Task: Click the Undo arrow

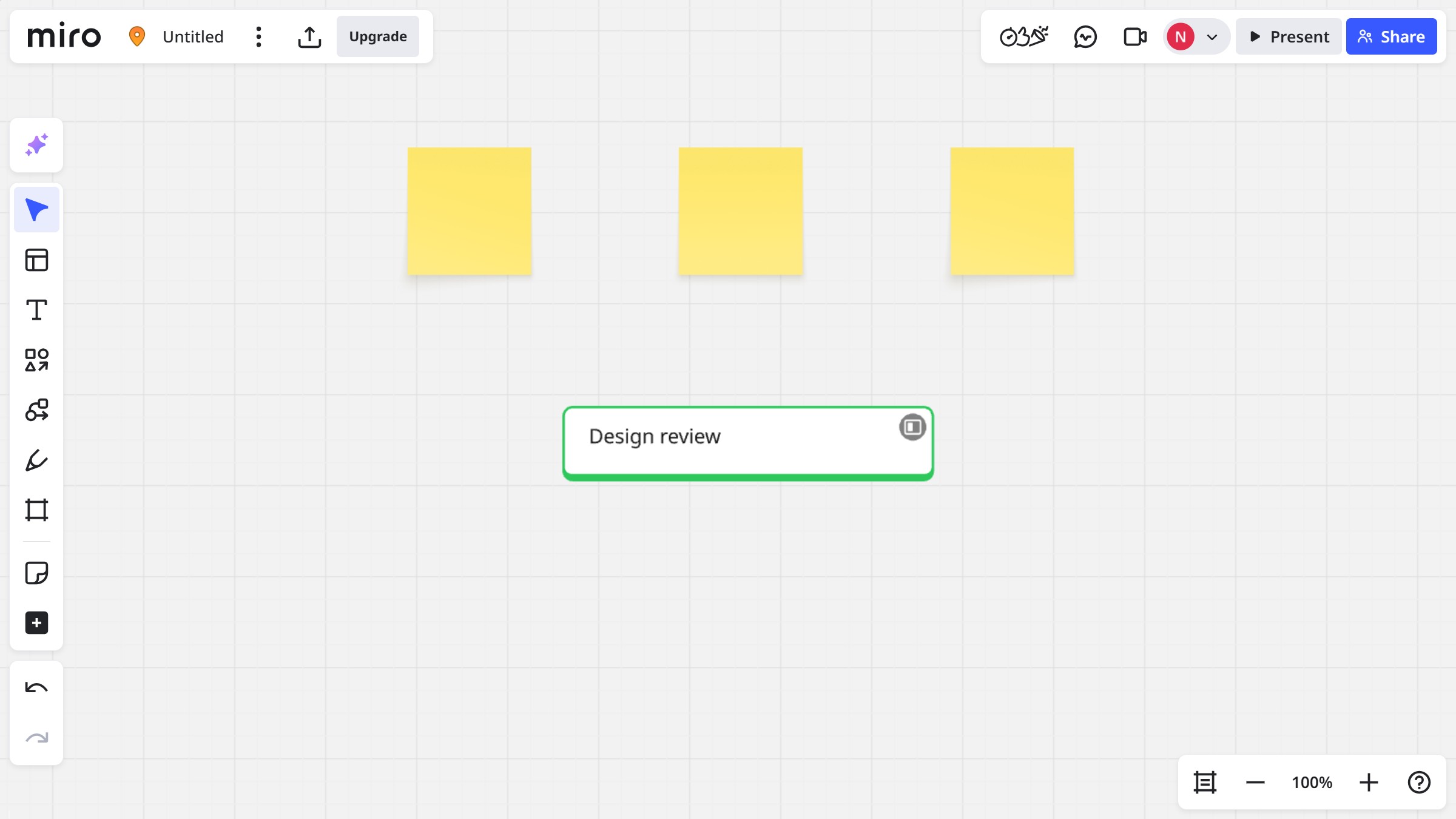Action: pyautogui.click(x=36, y=687)
